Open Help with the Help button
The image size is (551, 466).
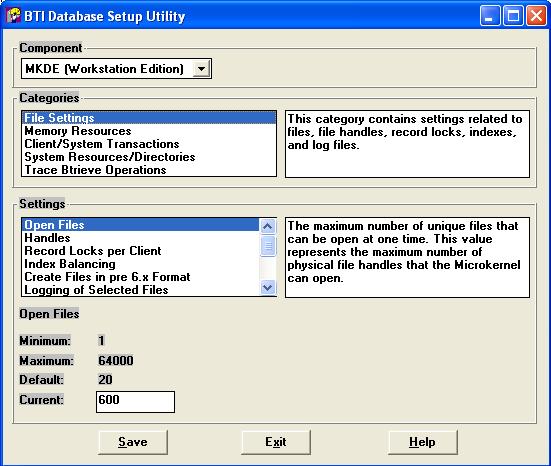tap(423, 442)
